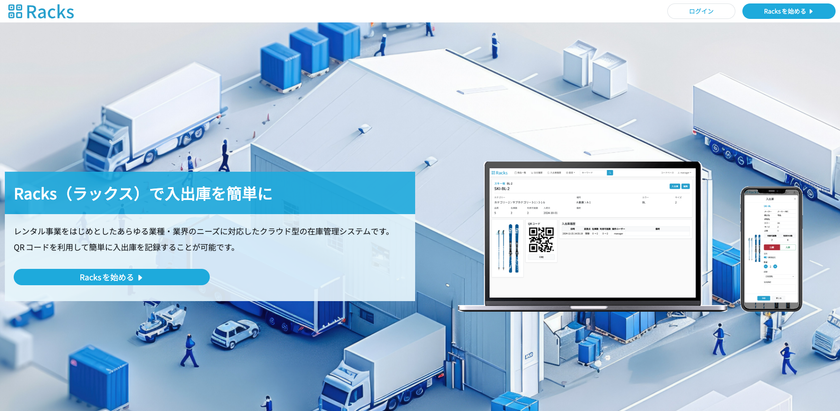Click the search magnifier icon in laptop mockup
The height and width of the screenshot is (411, 840).
click(610, 173)
